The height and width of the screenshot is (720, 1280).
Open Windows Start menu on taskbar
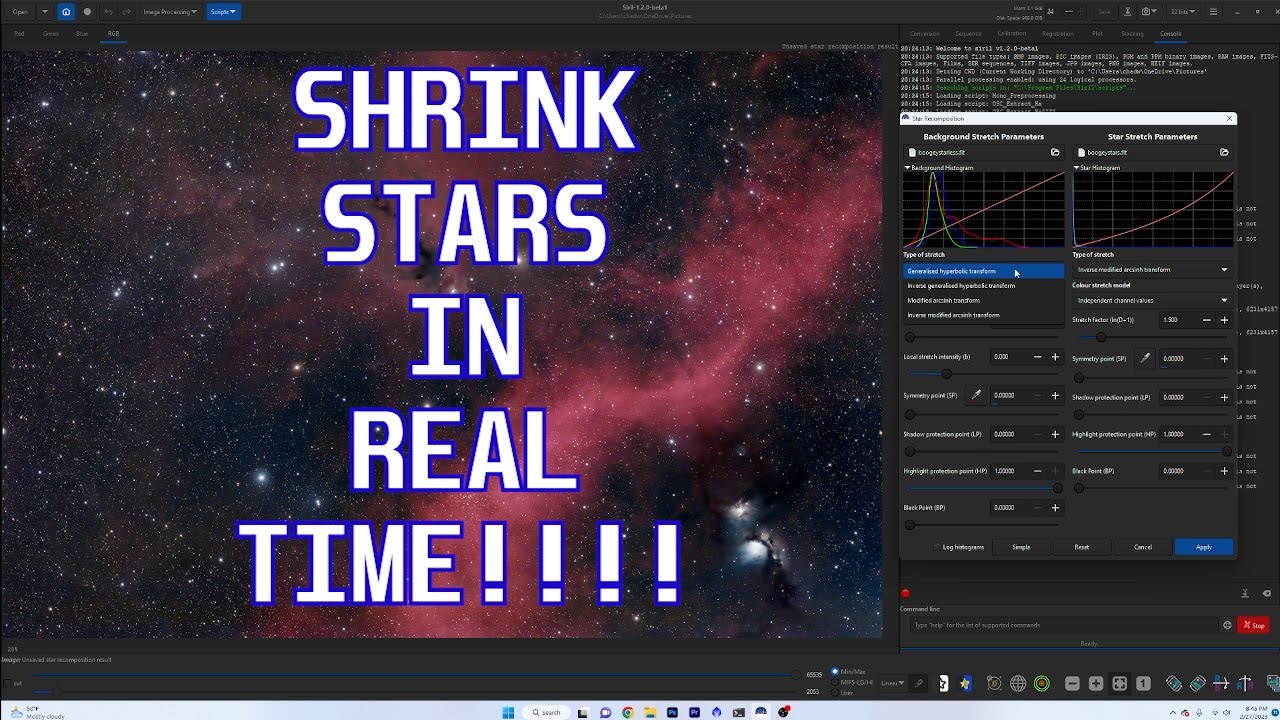point(508,712)
